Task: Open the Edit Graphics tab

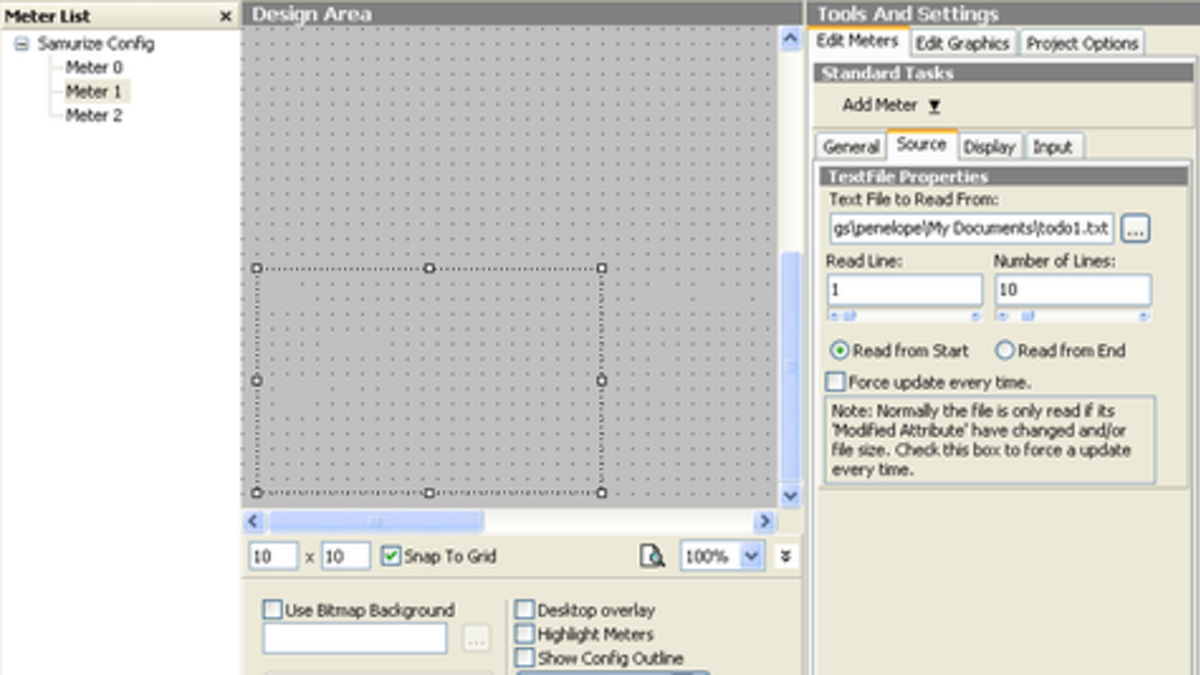Action: pos(962,43)
